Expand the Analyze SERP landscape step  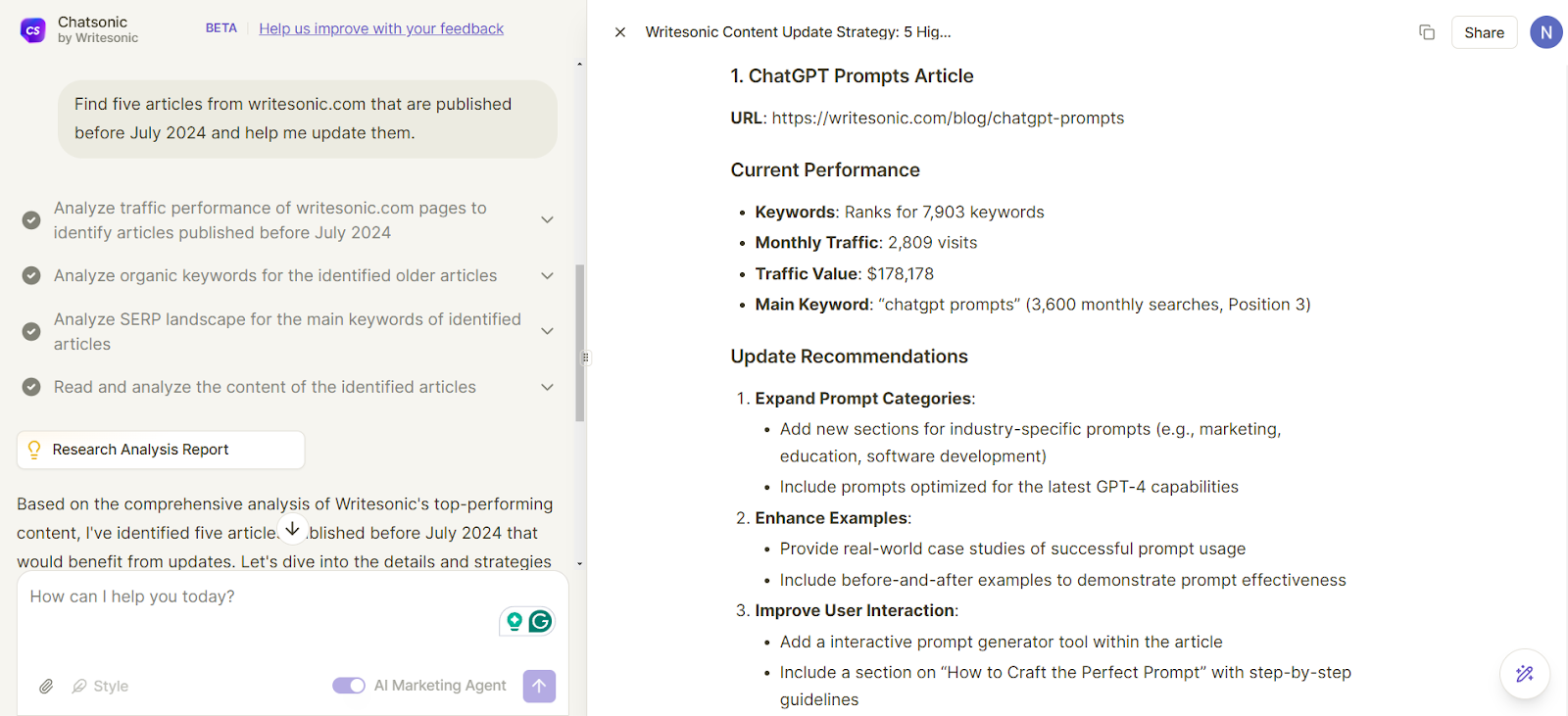[x=547, y=331]
